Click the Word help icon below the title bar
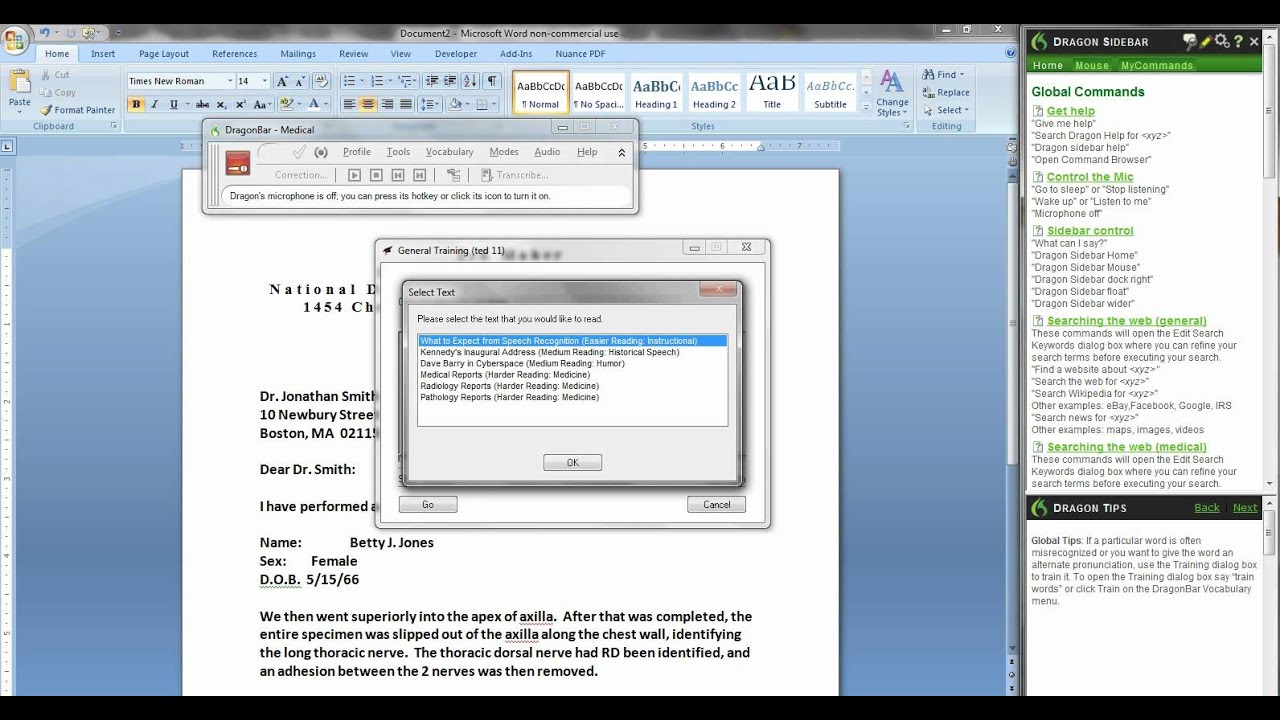Screen dimensions: 1280x720 coord(1009,54)
